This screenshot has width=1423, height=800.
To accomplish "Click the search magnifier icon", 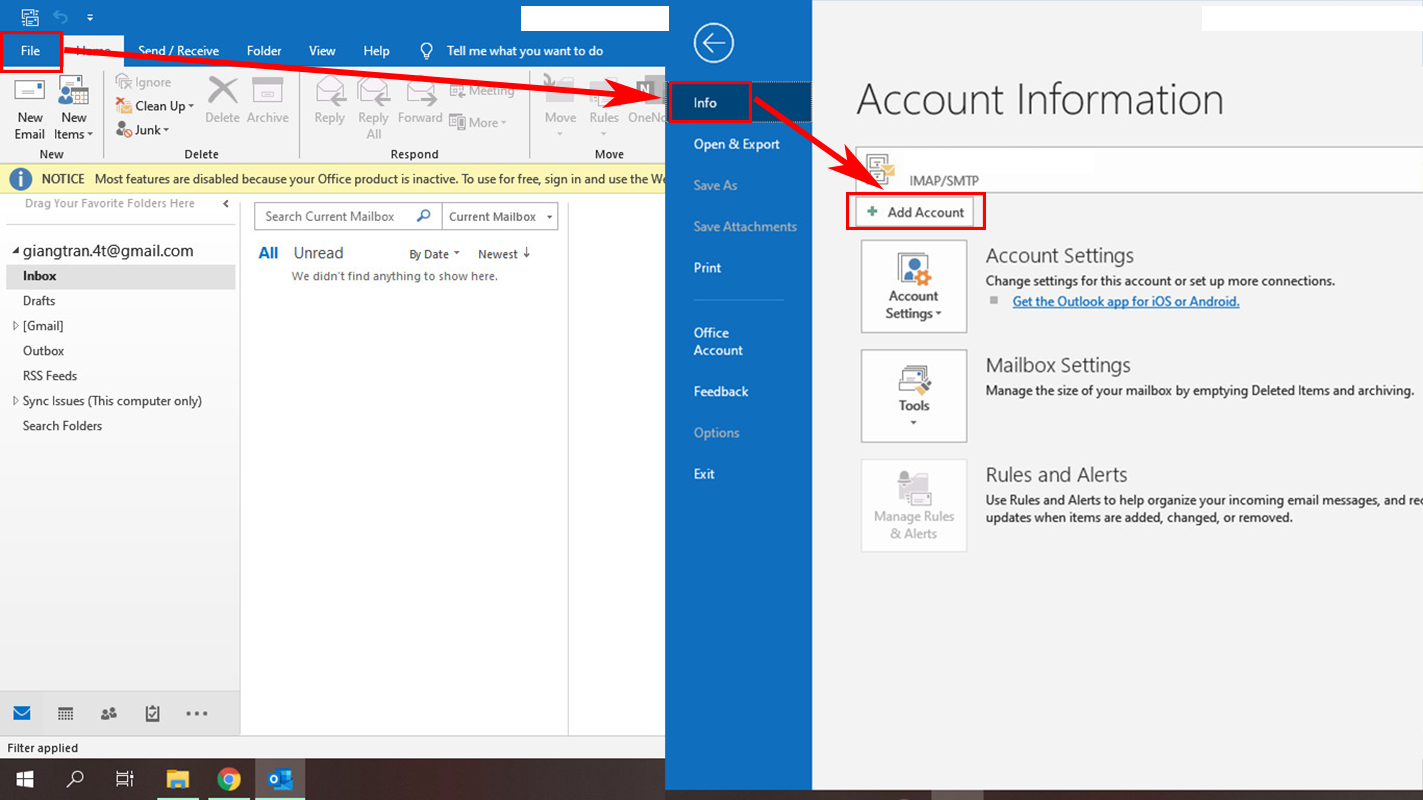I will tap(424, 216).
